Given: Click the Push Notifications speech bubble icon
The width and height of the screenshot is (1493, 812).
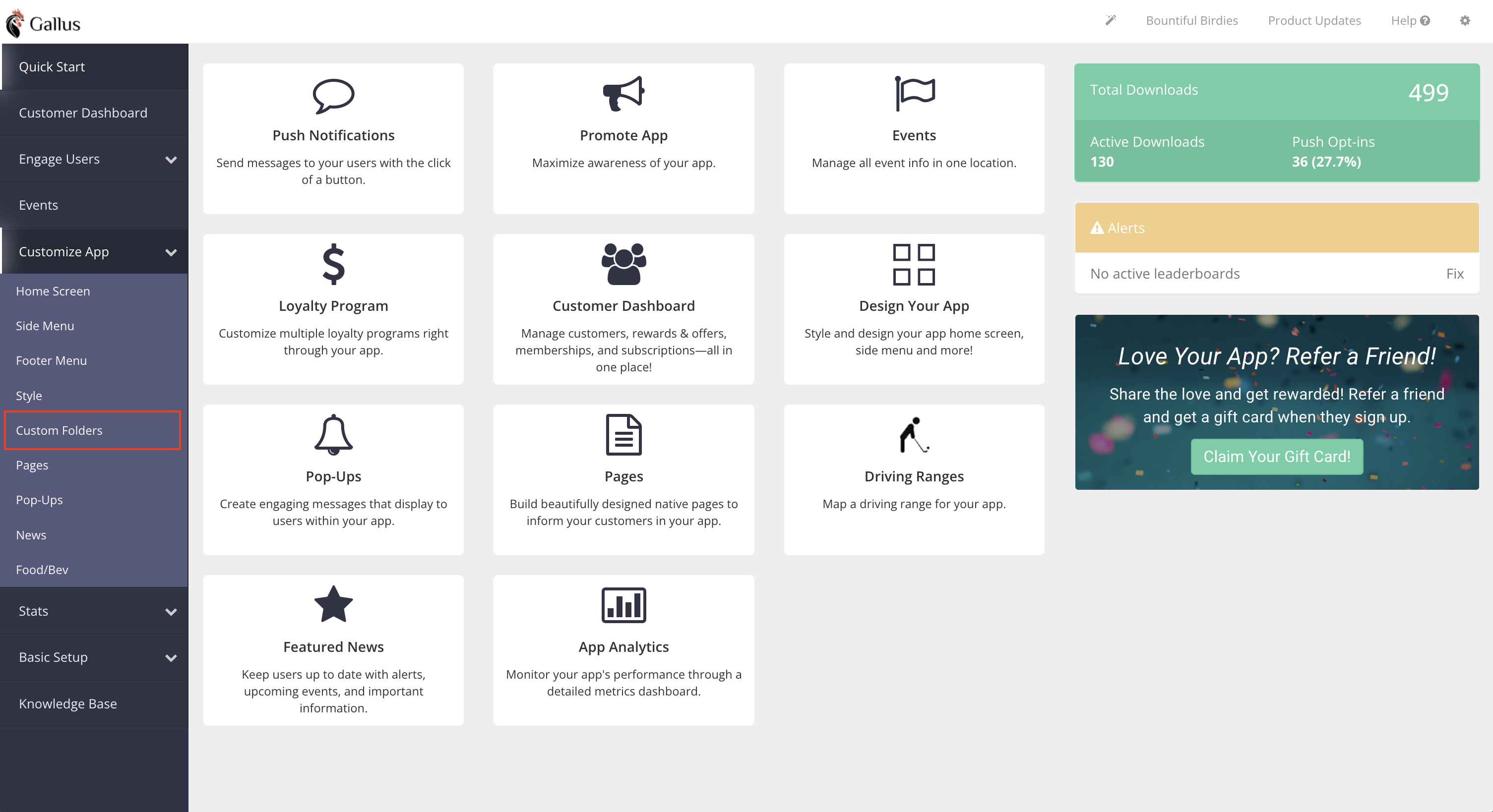Looking at the screenshot, I should [x=333, y=96].
